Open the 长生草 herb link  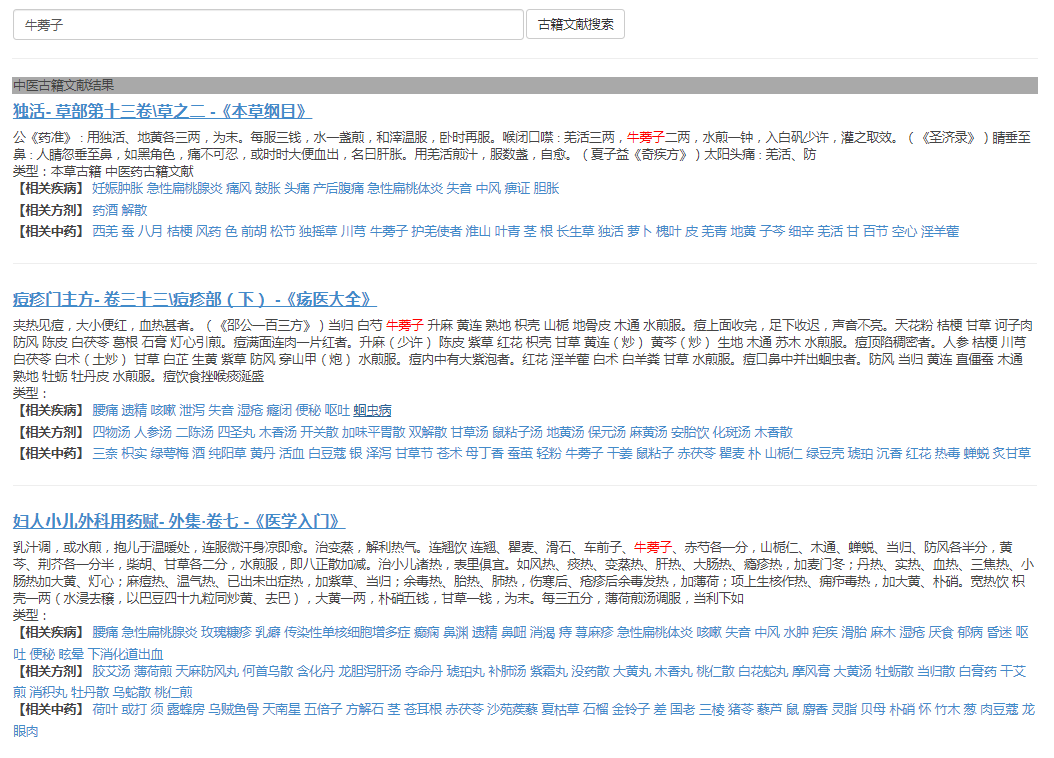pyautogui.click(x=575, y=231)
